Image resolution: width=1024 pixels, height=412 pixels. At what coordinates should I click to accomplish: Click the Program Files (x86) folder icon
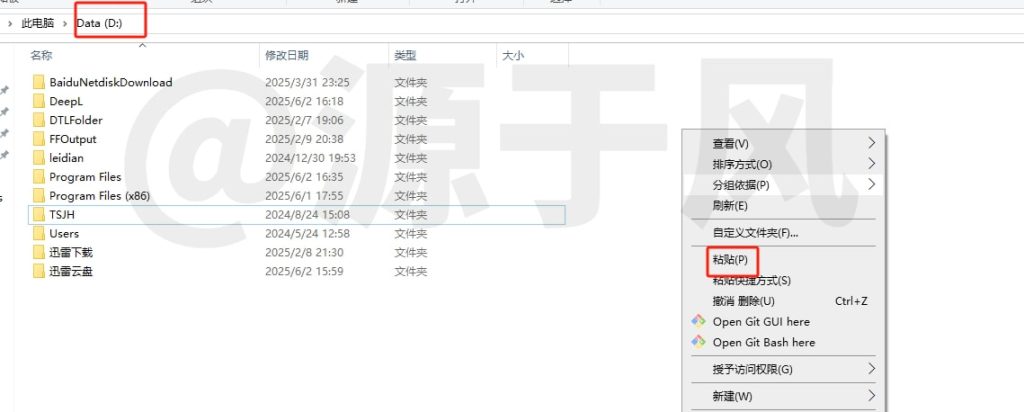coord(39,196)
